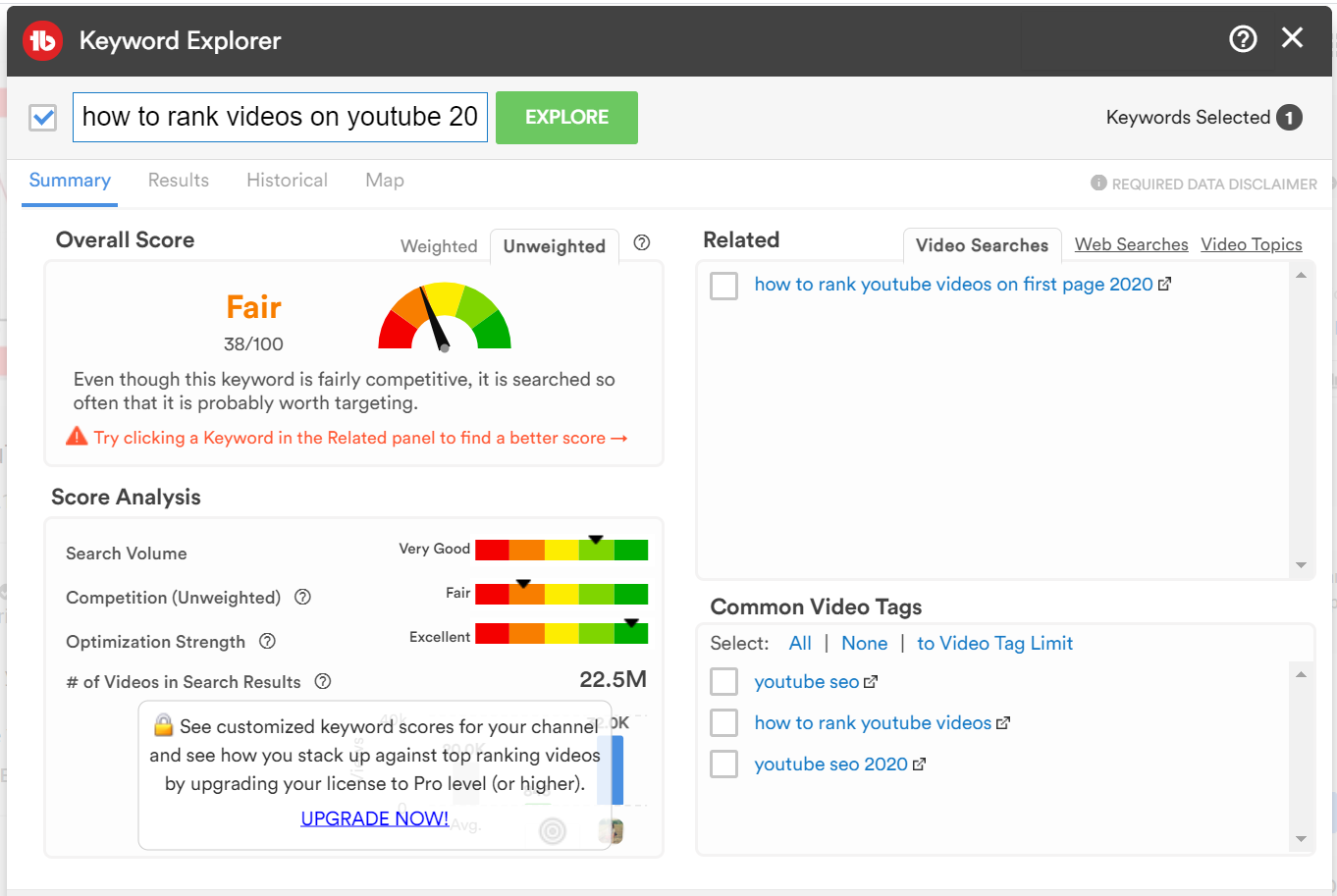Viewport: 1337px width, 896px height.
Task: Click Related panel scrollbar up arrow
Action: coord(1301,276)
